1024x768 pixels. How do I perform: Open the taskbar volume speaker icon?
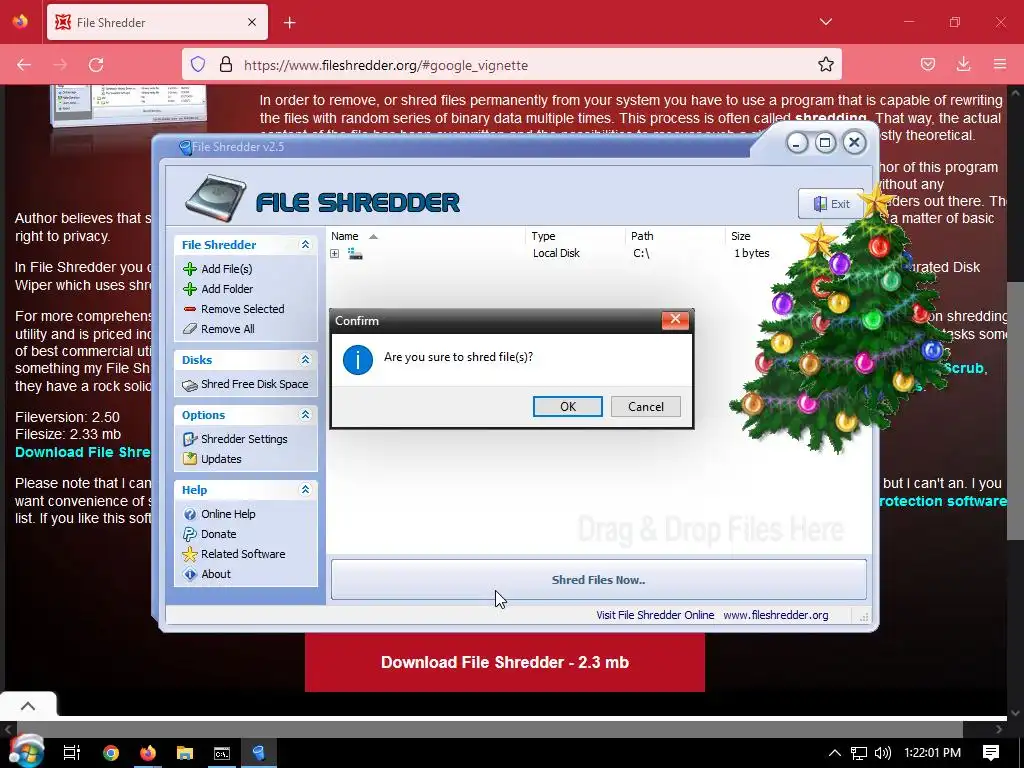tap(882, 753)
